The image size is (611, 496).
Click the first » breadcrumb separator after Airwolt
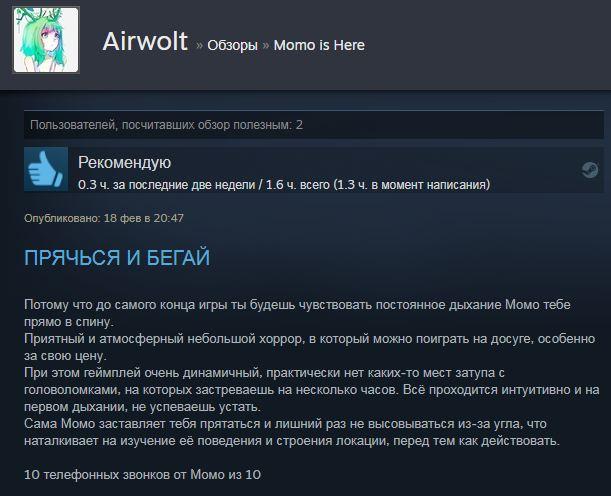coord(200,46)
